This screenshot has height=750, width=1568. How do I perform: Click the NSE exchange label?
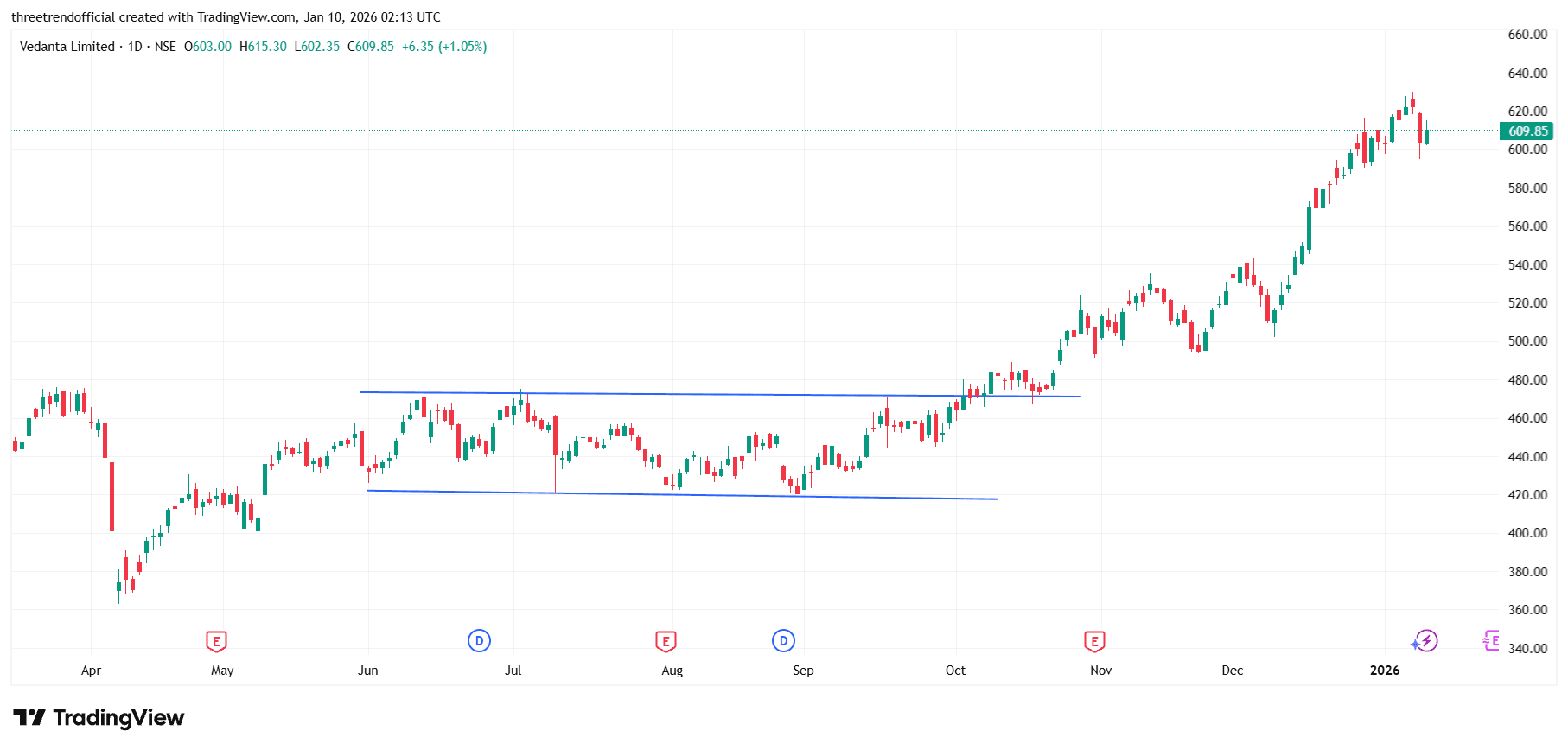coord(165,47)
